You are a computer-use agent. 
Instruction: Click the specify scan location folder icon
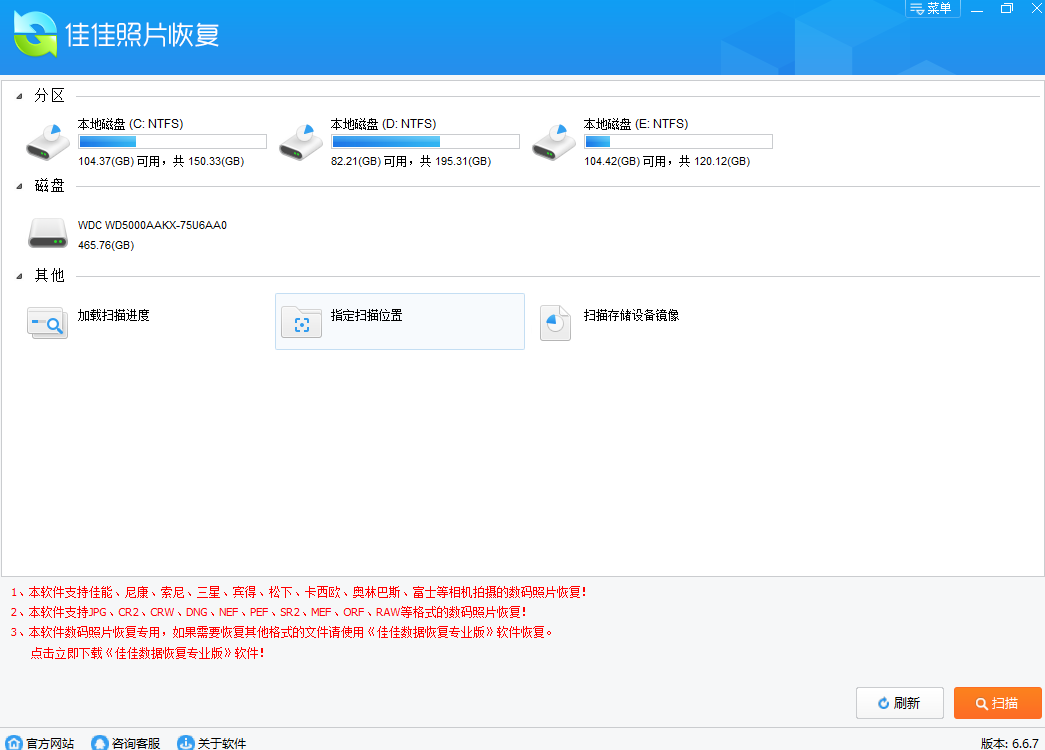tap(301, 322)
